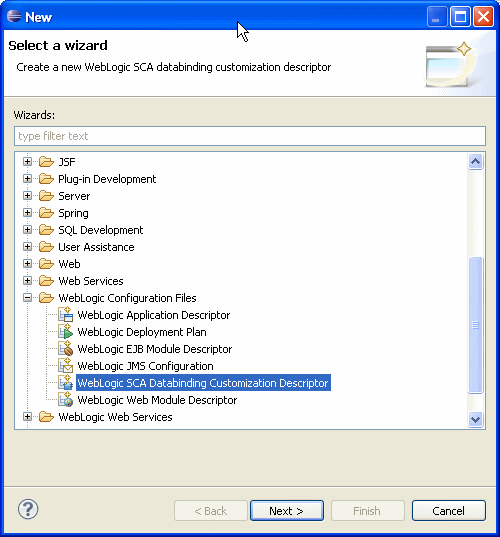Expand the WebLogic Web Services node
Image resolution: width=500 pixels, height=537 pixels.
[x=27, y=417]
